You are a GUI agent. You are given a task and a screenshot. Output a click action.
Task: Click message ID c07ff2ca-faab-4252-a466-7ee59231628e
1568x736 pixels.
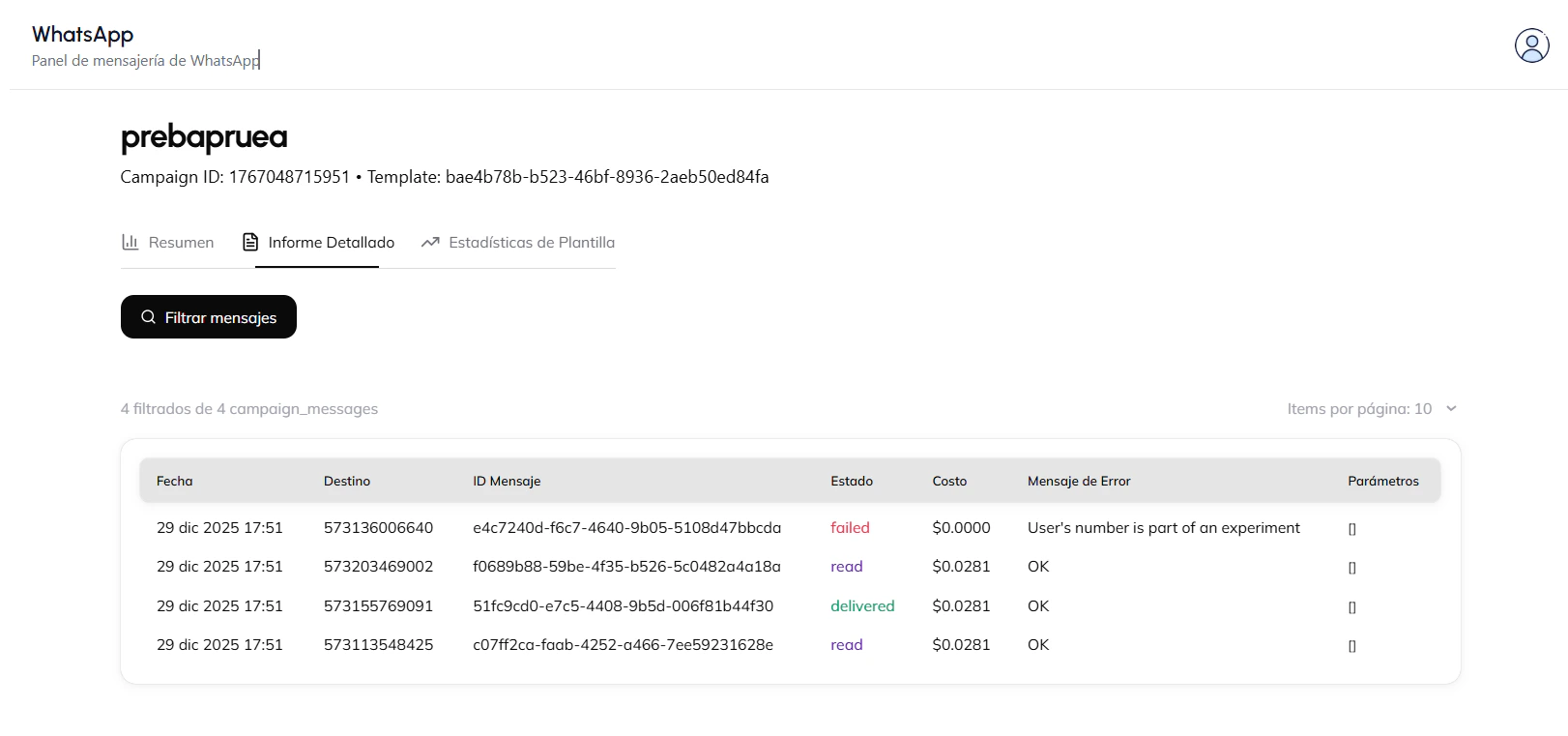(x=624, y=645)
